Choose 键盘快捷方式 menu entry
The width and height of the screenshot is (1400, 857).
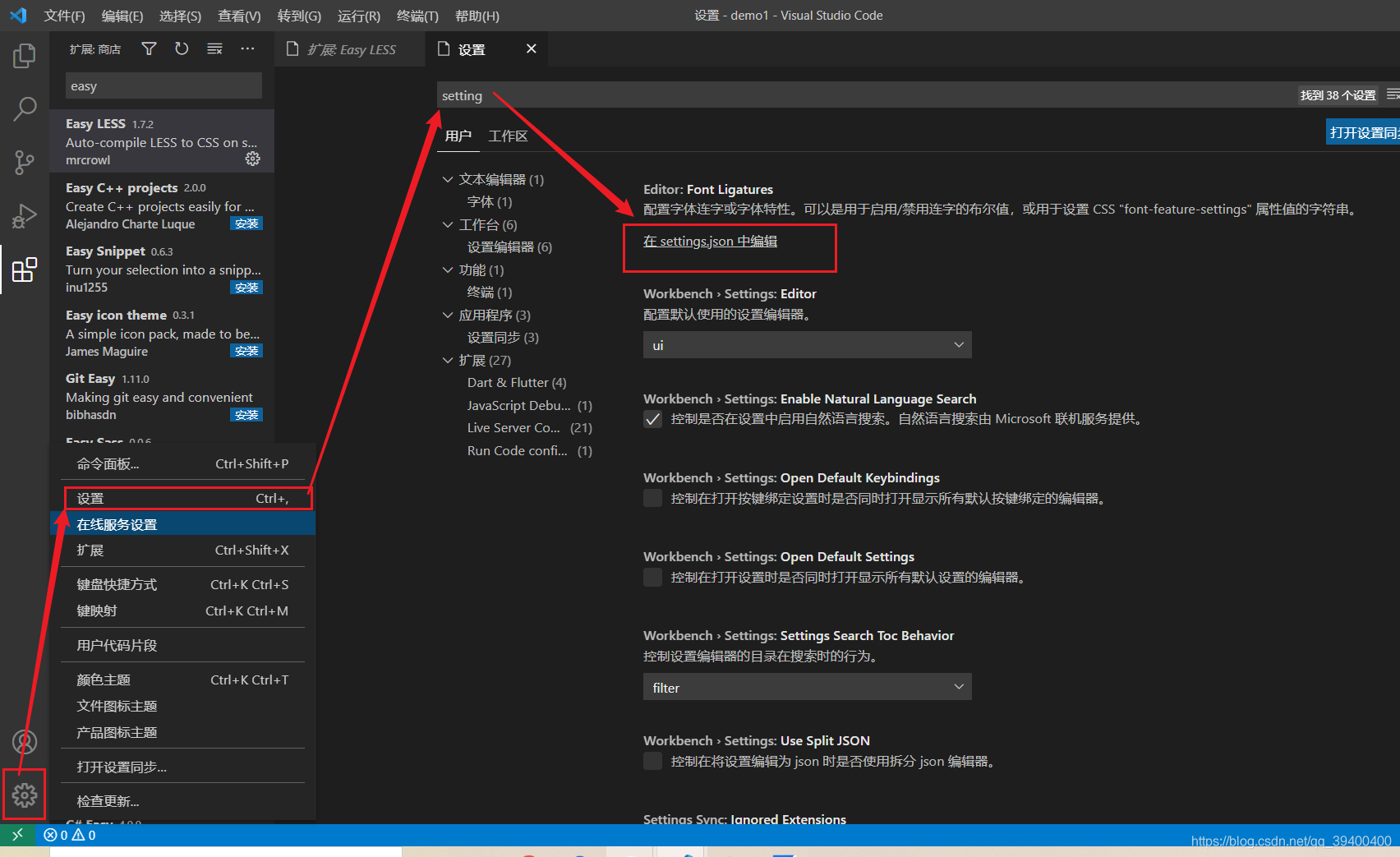coord(182,584)
